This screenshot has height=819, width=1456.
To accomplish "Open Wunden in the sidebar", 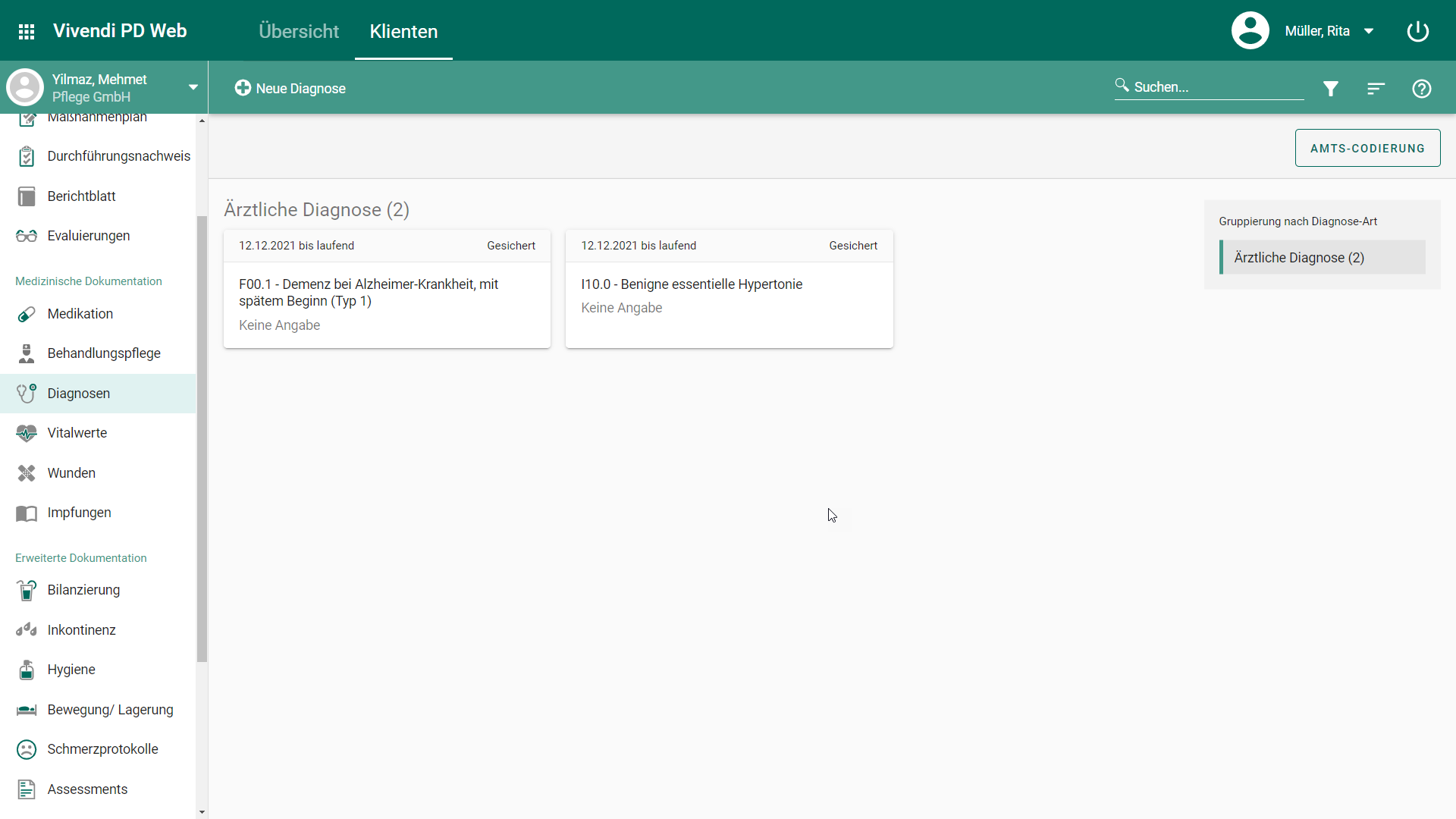I will pyautogui.click(x=71, y=473).
